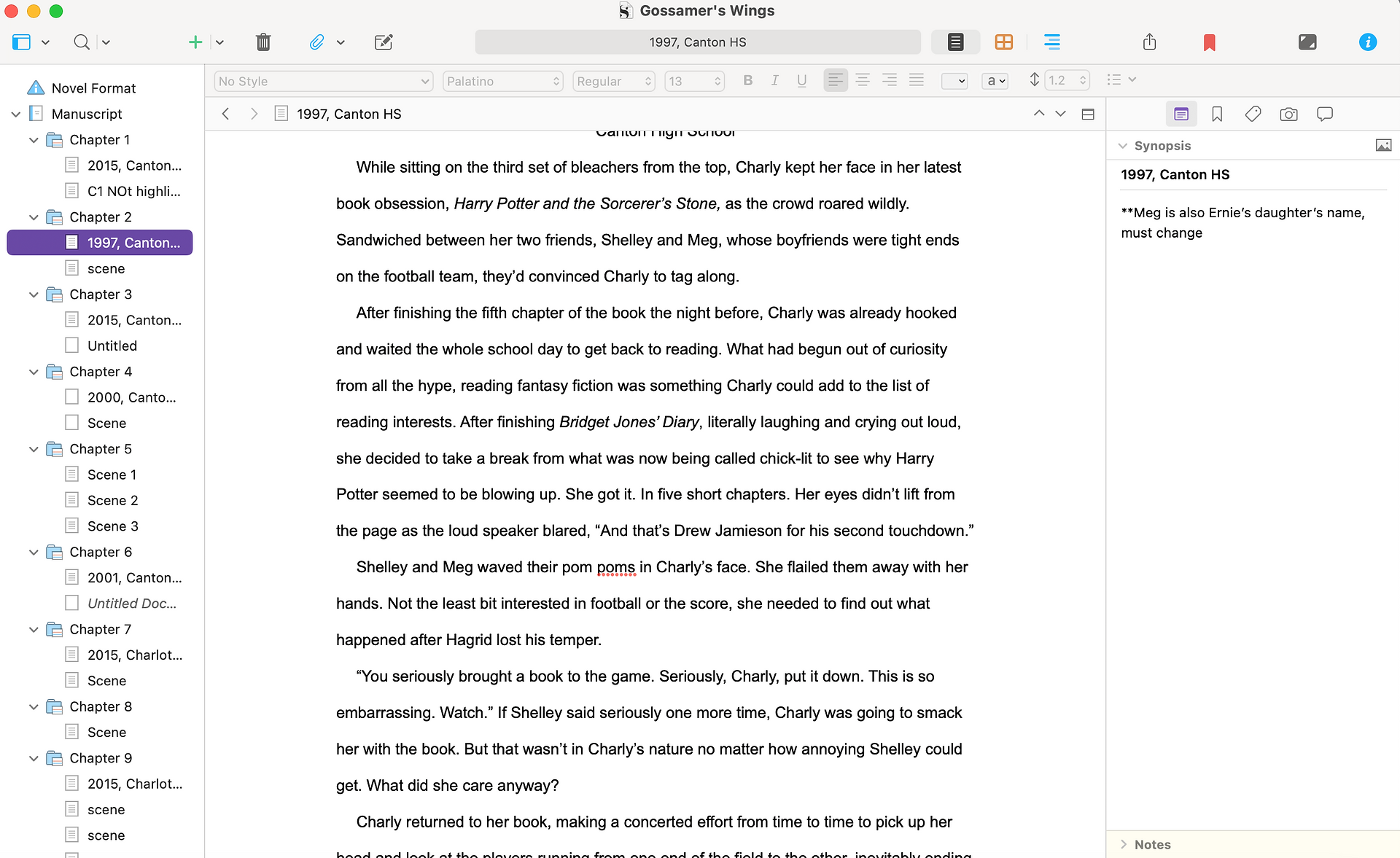Jump to next document arrow
Image resolution: width=1400 pixels, height=858 pixels.
click(1061, 114)
